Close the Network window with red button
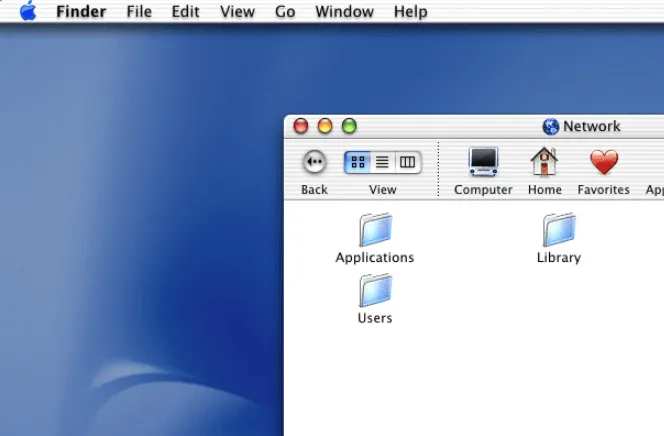The image size is (664, 436). [x=301, y=126]
